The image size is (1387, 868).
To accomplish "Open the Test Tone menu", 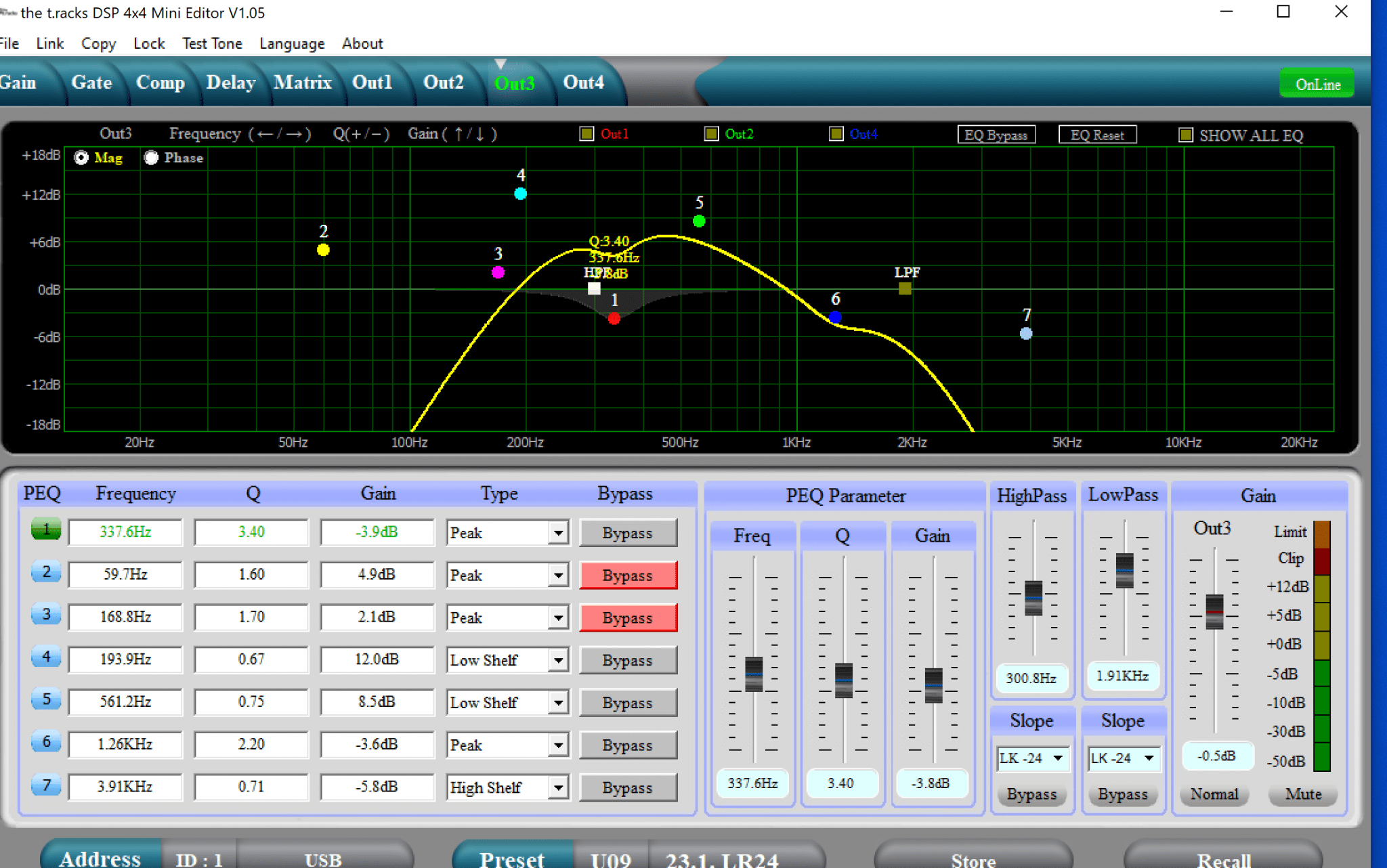I will pos(212,43).
